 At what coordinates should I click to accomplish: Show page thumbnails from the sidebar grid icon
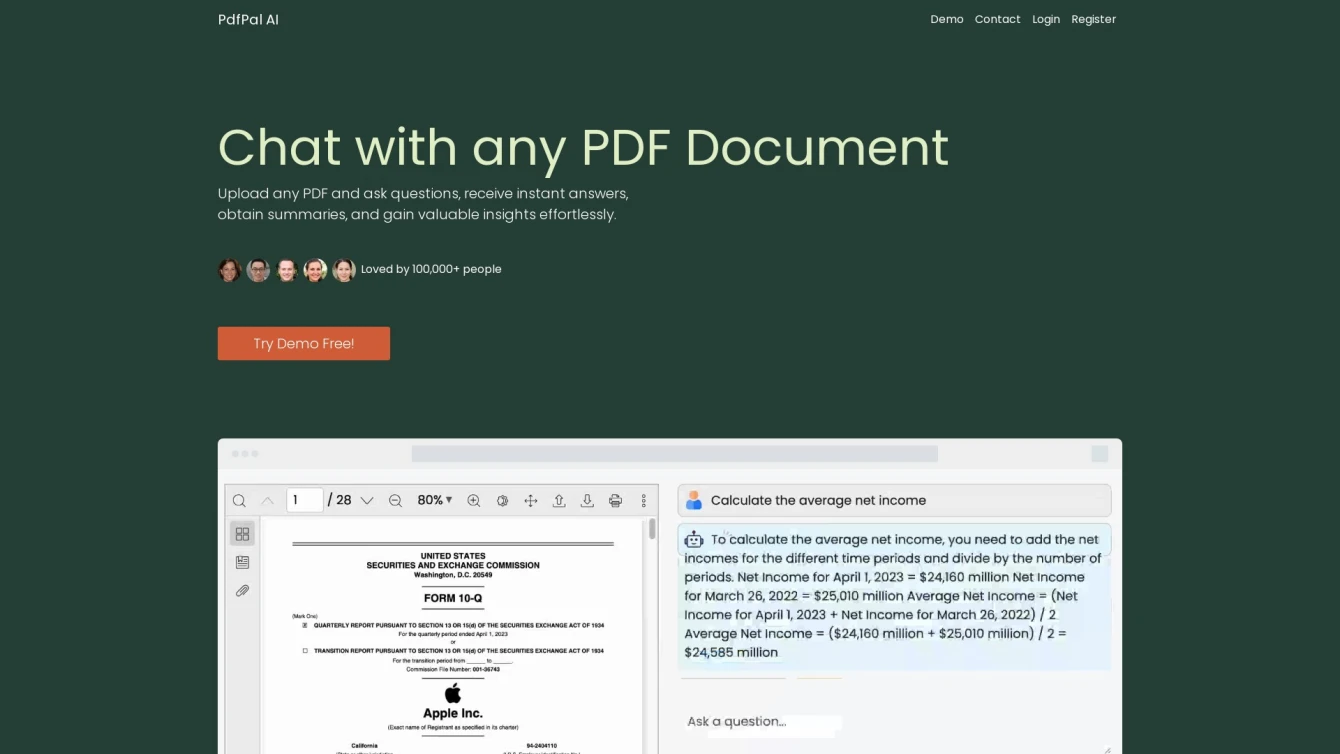242,534
